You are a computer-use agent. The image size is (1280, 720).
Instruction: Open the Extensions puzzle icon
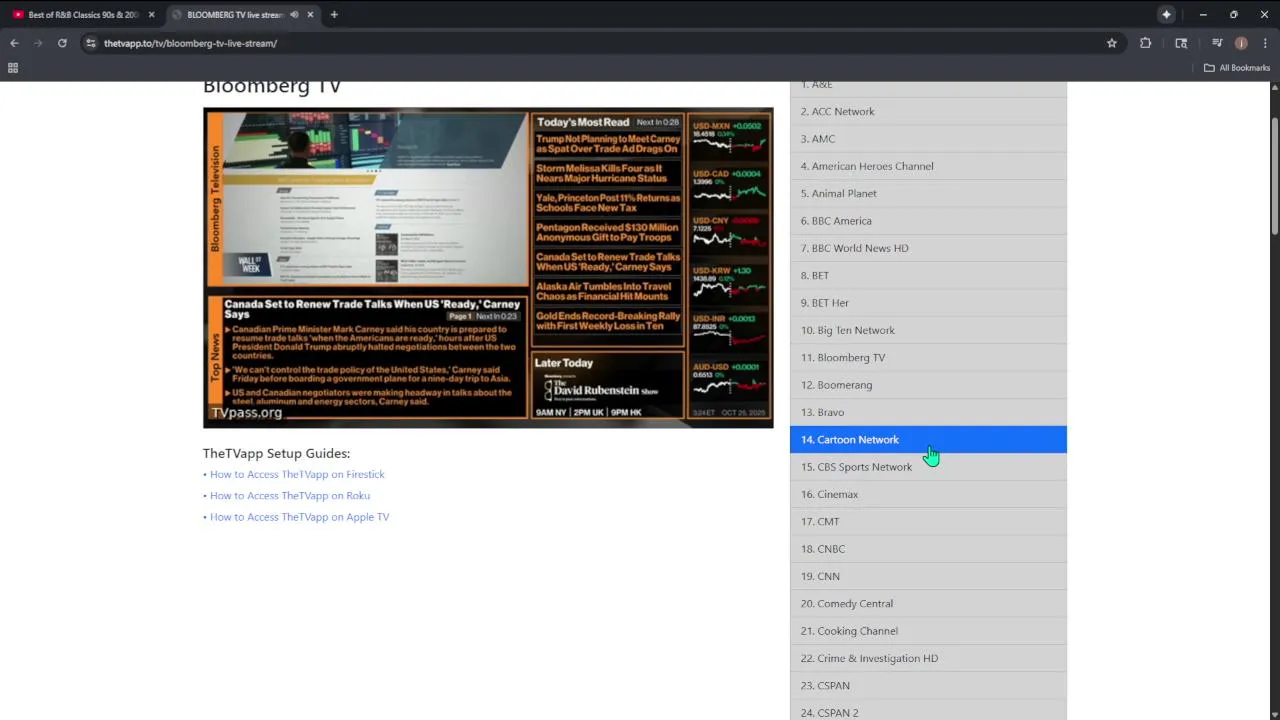click(1146, 43)
